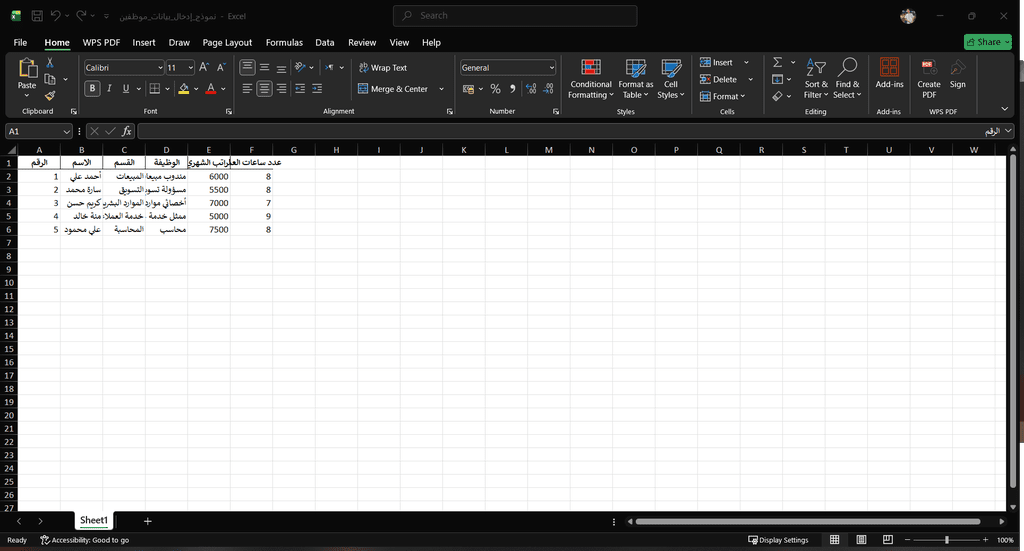Image resolution: width=1024 pixels, height=551 pixels.
Task: Click Increase Font Size icon
Action: click(204, 67)
